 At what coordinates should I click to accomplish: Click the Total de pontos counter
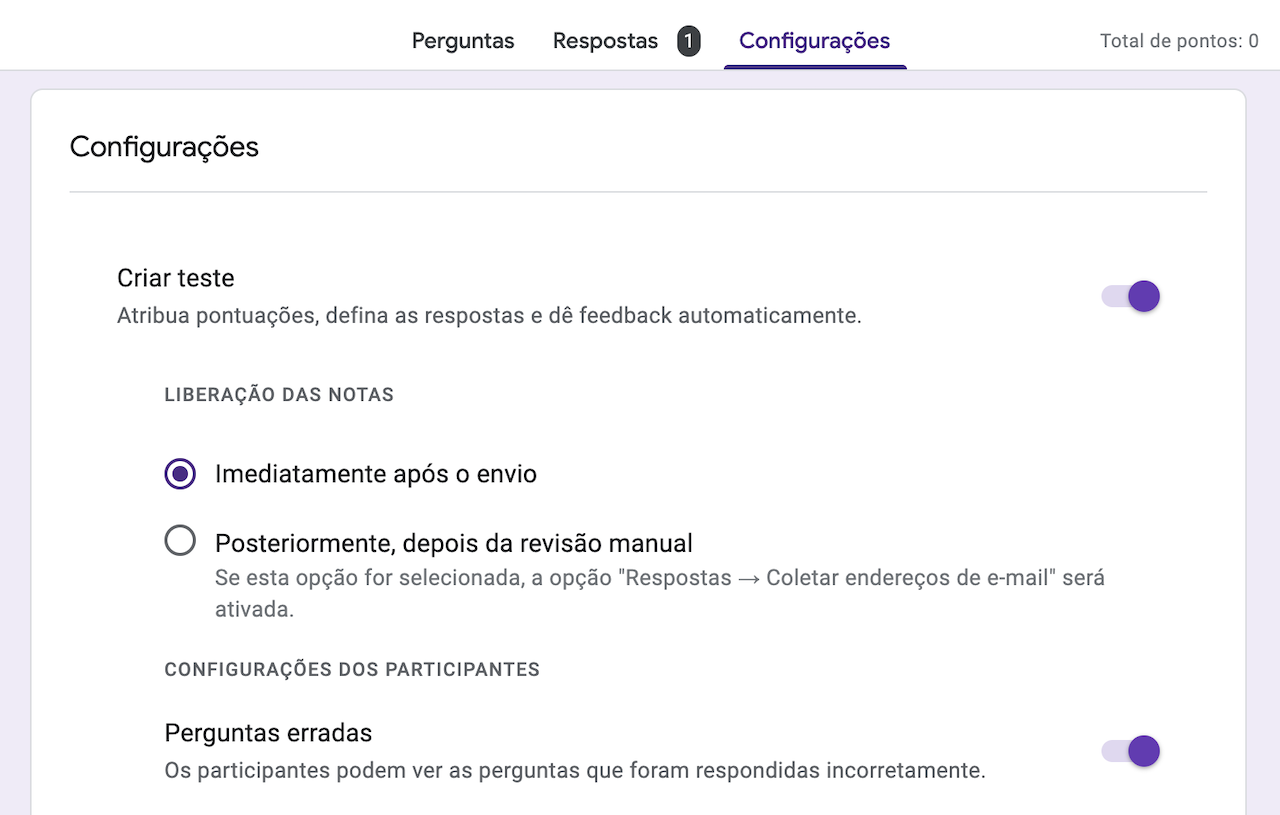(x=1178, y=41)
